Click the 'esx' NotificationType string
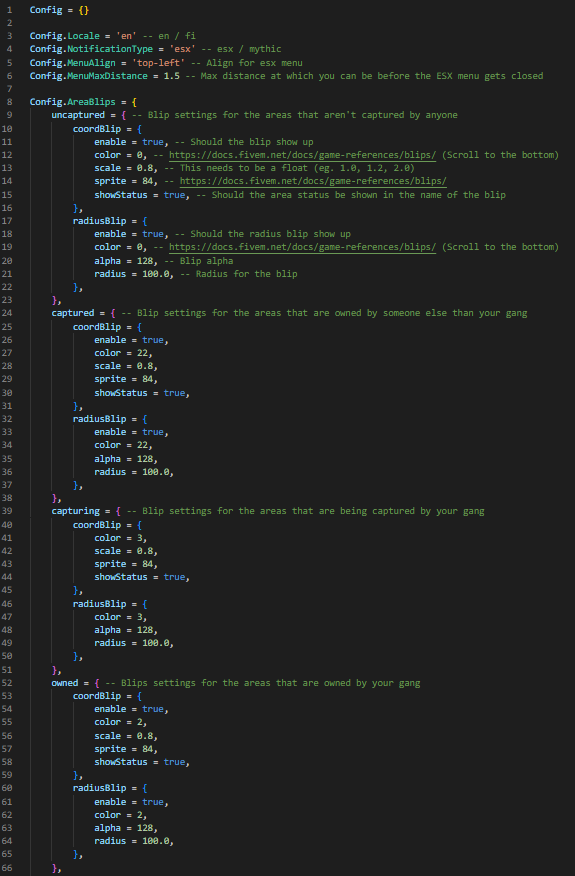 coord(182,49)
